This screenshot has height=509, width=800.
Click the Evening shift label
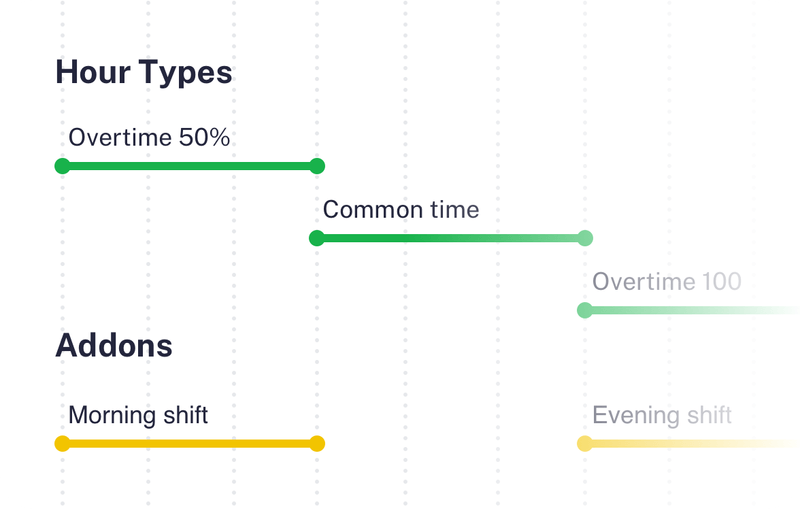pos(661,415)
